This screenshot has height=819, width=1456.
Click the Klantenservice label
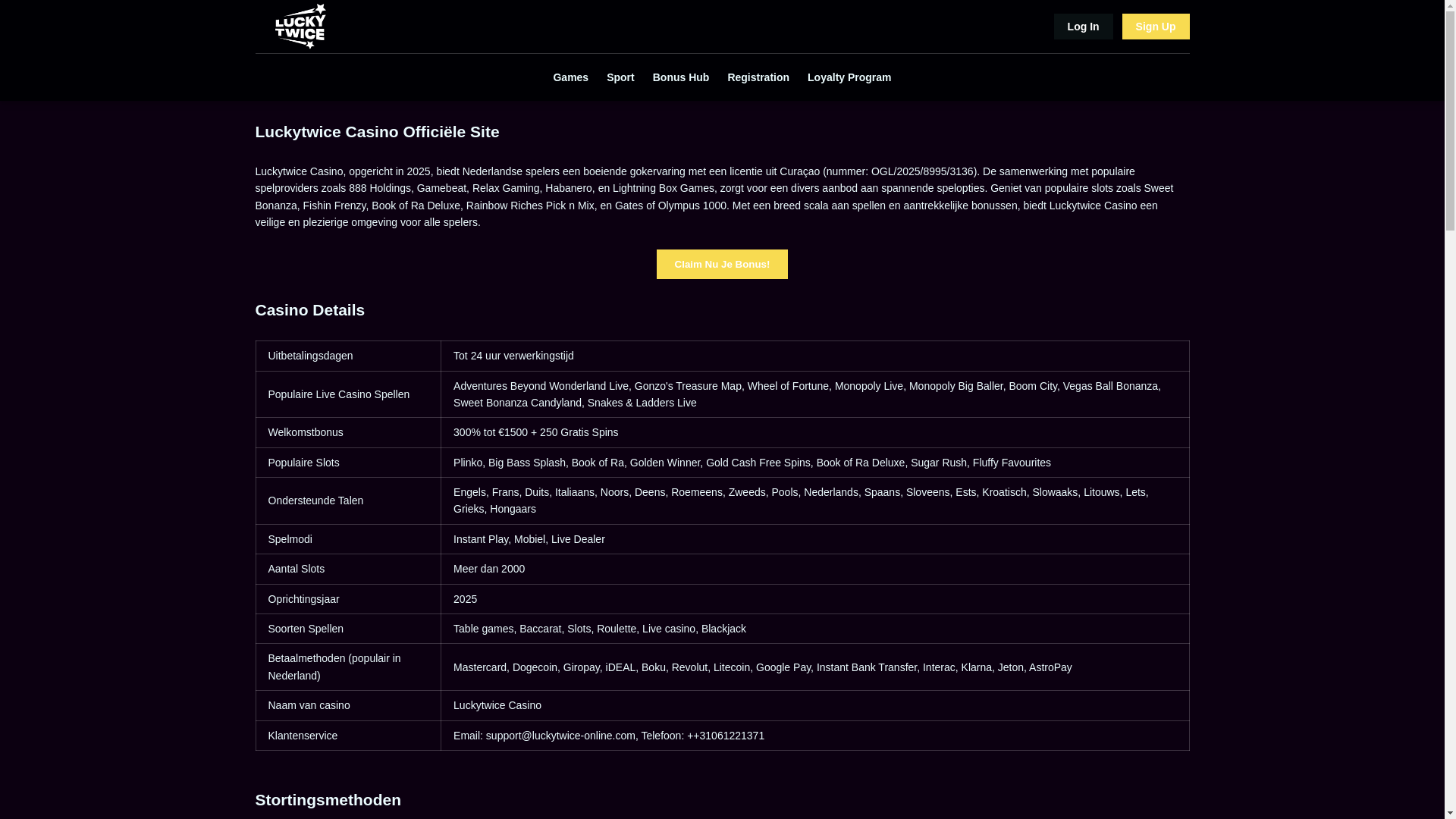[348, 736]
